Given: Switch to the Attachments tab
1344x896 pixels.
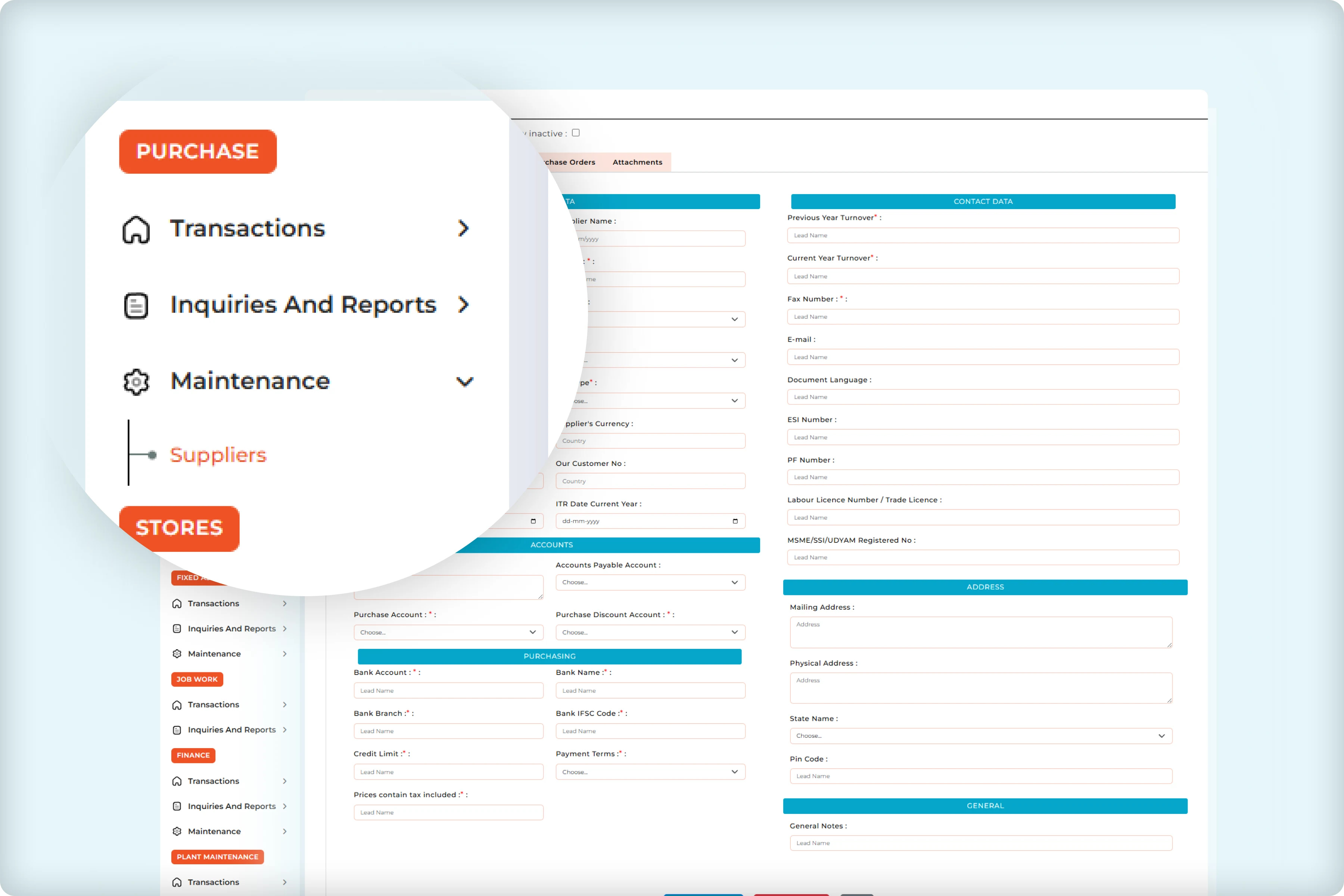Looking at the screenshot, I should tap(637, 162).
